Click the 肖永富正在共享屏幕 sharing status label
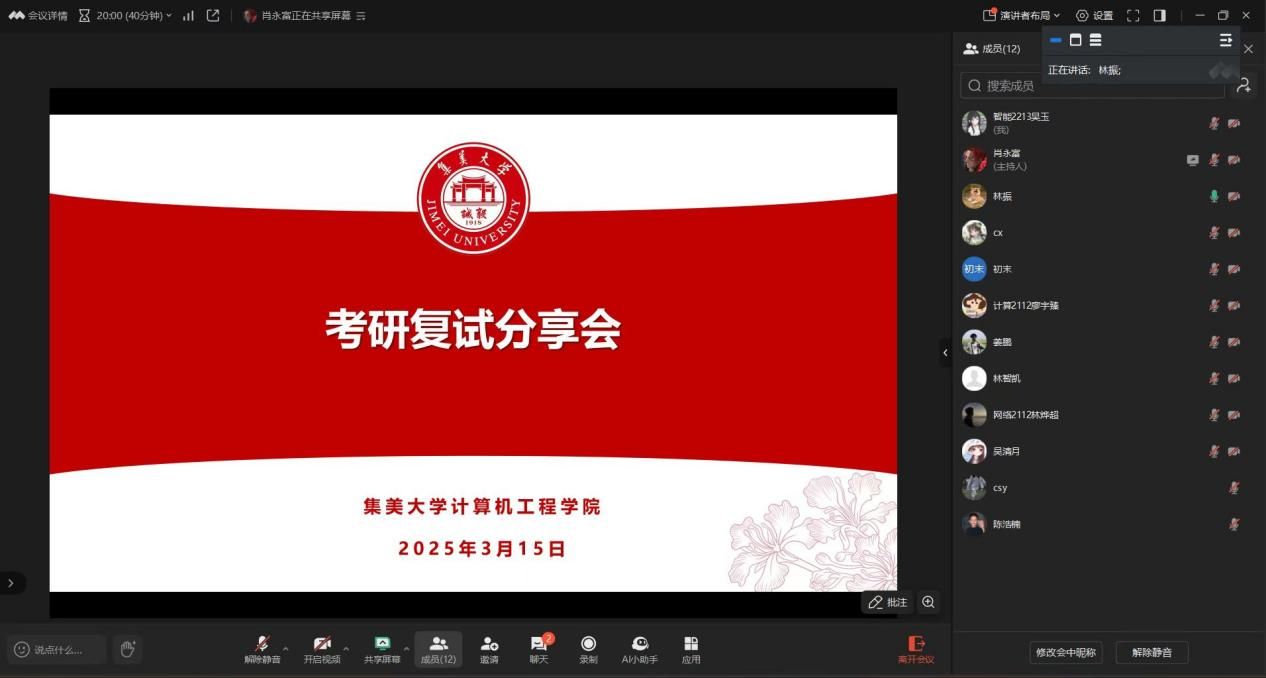Screen dimensions: 1266x678 coord(306,16)
